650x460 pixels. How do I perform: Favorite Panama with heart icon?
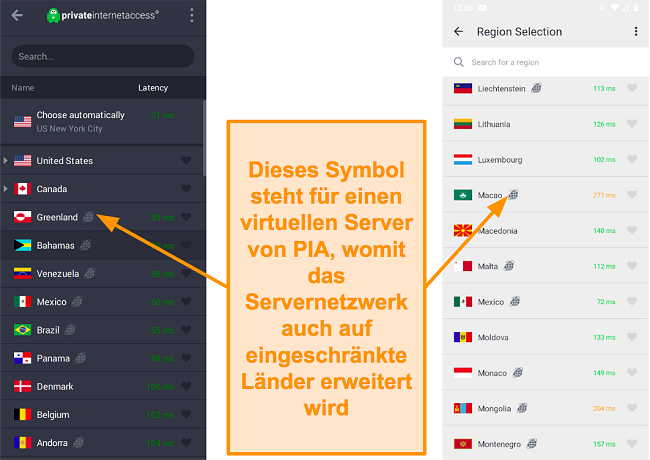pyautogui.click(x=187, y=358)
